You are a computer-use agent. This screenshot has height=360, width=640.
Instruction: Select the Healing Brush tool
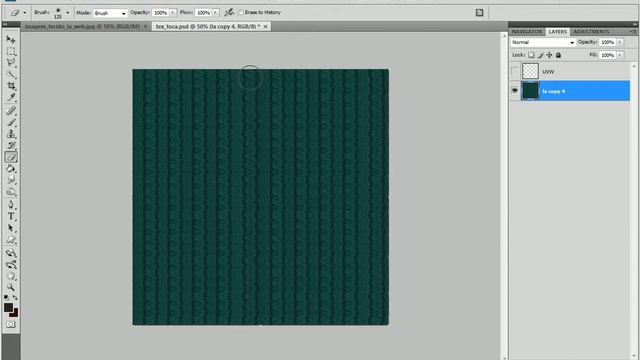pyautogui.click(x=11, y=111)
